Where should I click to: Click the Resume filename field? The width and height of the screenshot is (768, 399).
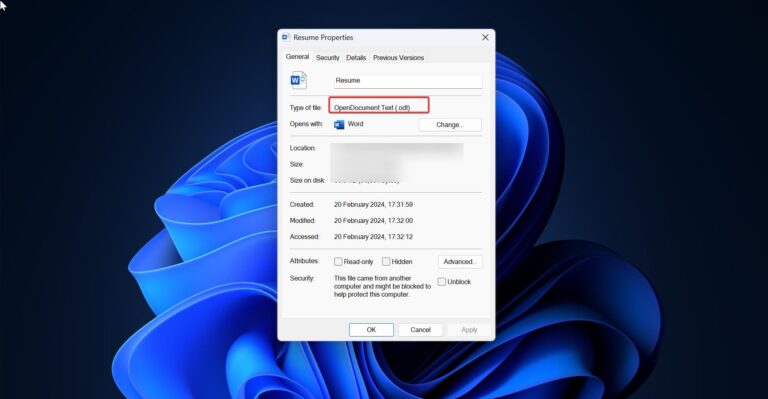tap(408, 81)
